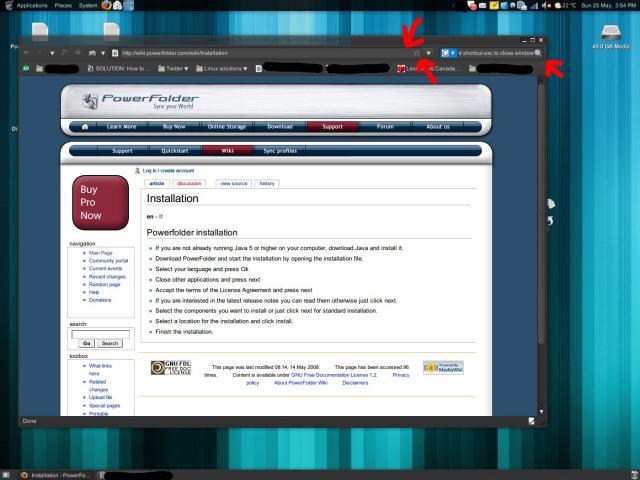This screenshot has width=640, height=480.
Task: Click the PowerFolder logo
Action: (140, 101)
